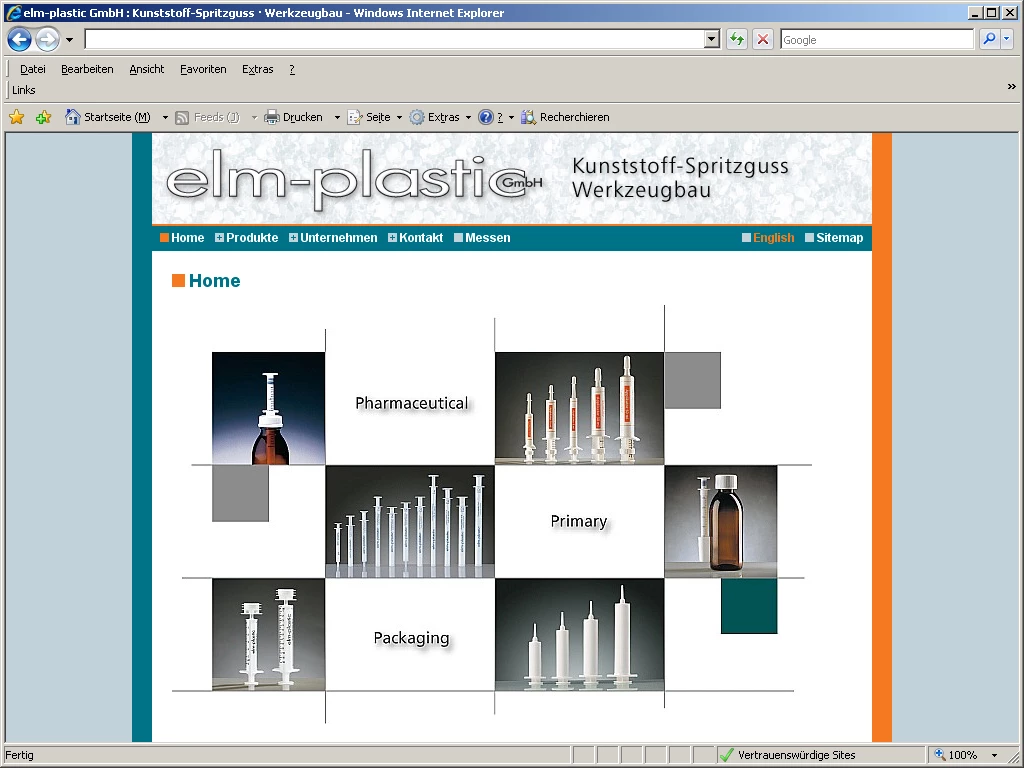Switch the site language to English
The height and width of the screenshot is (768, 1024).
point(773,238)
